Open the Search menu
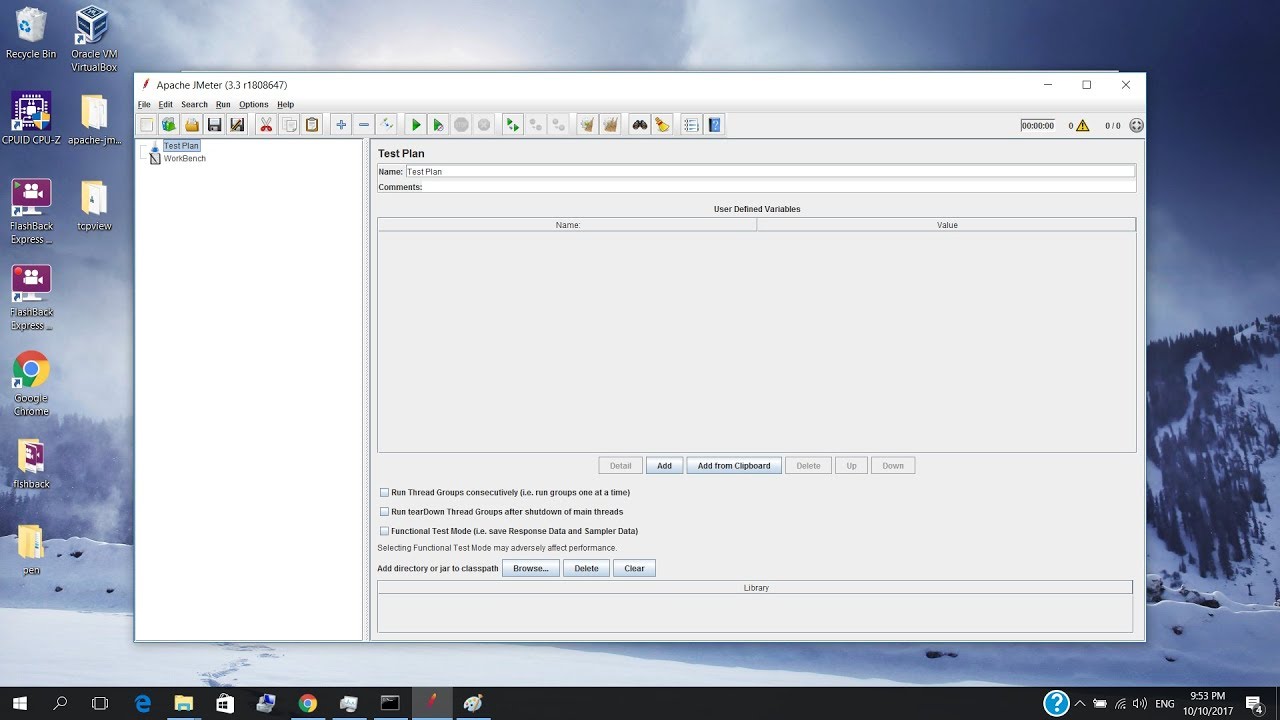This screenshot has width=1280, height=720. [194, 104]
